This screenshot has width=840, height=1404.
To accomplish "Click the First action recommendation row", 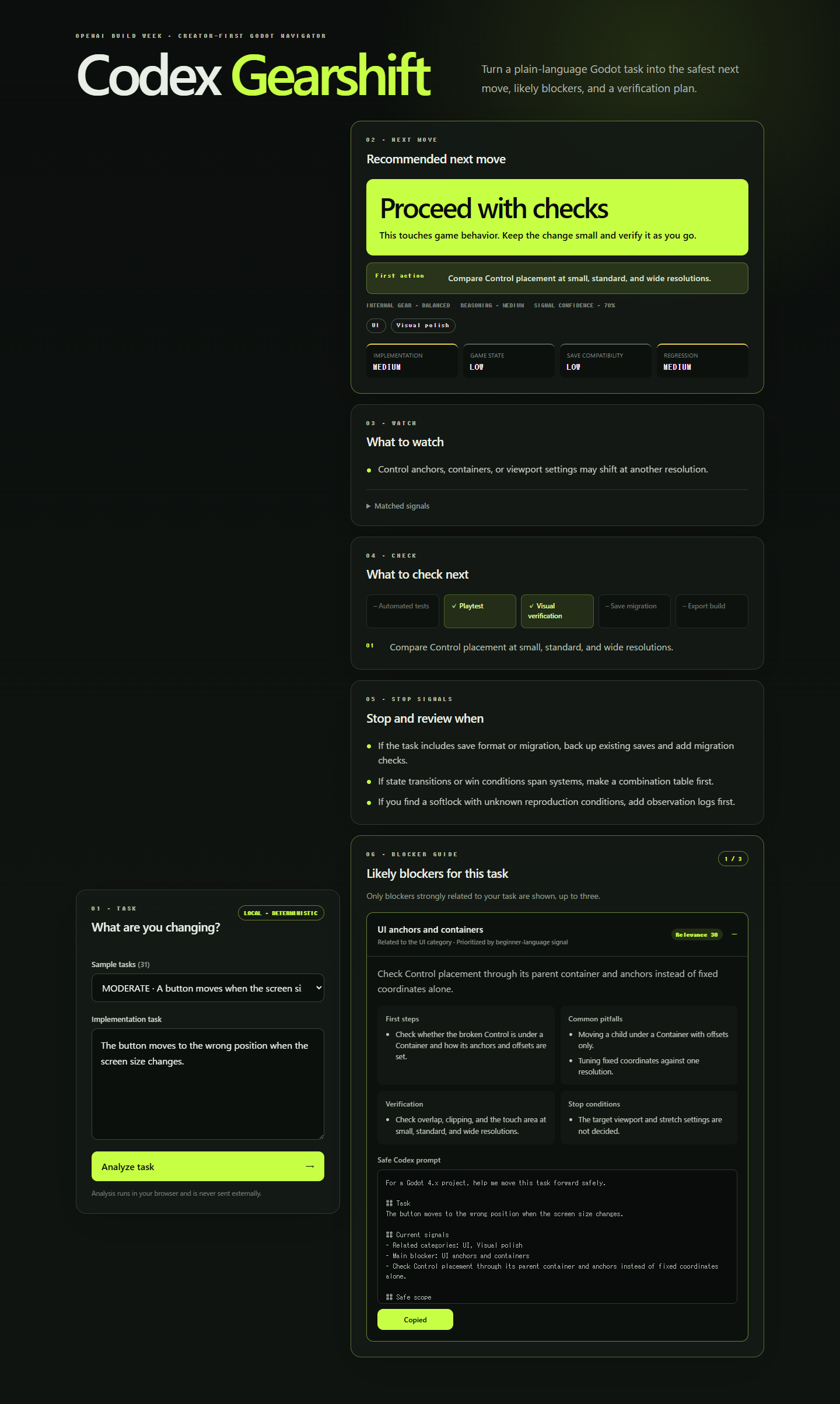I will pyautogui.click(x=557, y=278).
